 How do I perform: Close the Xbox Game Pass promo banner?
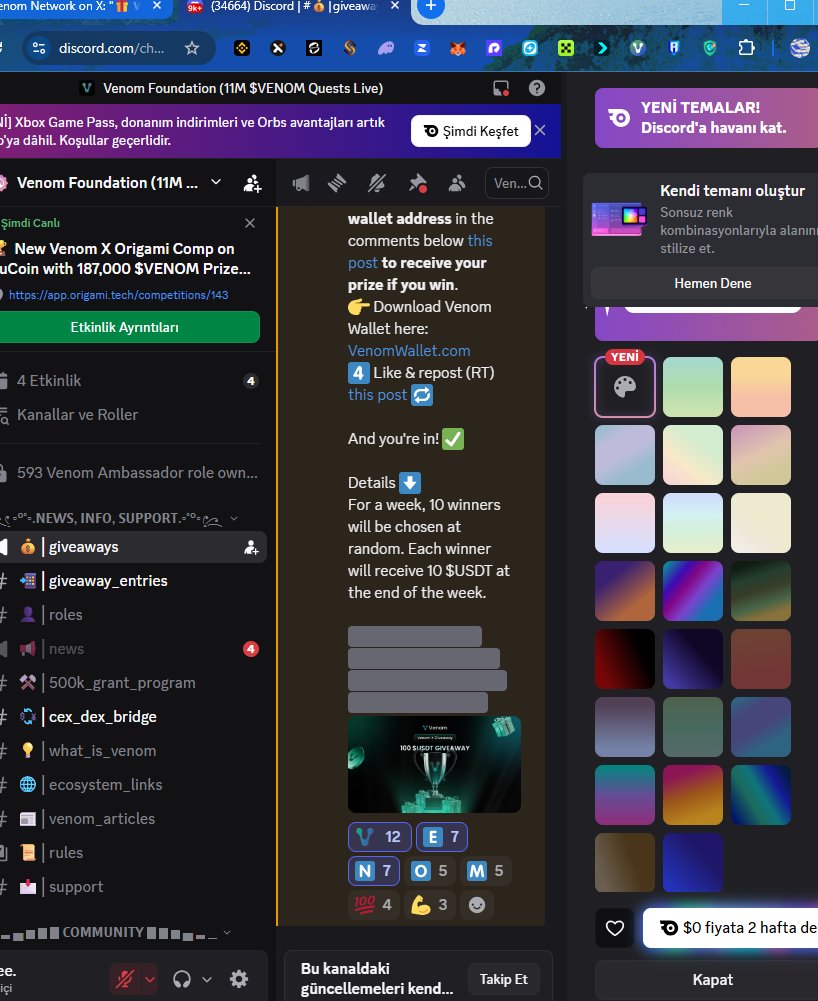(x=540, y=130)
